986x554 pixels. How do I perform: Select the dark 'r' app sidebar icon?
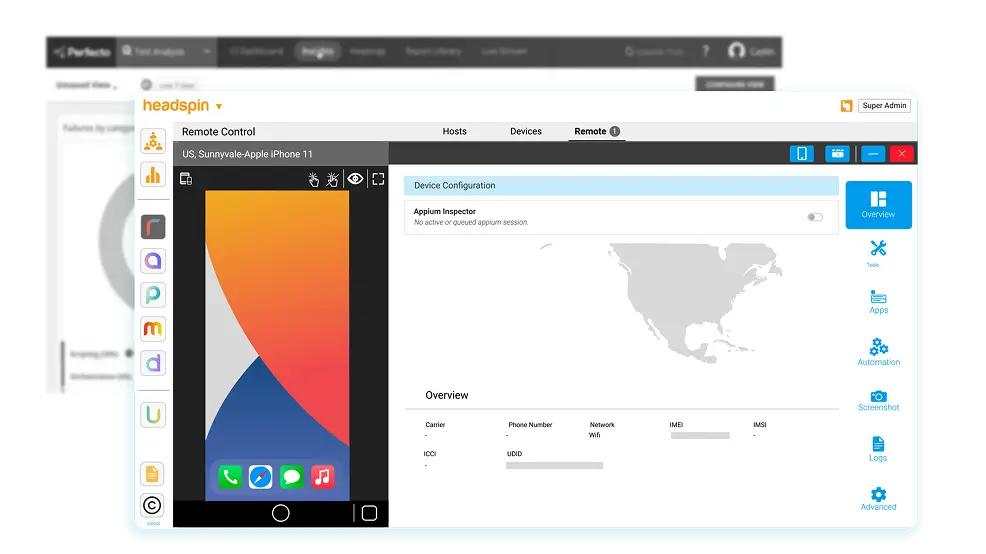(153, 227)
